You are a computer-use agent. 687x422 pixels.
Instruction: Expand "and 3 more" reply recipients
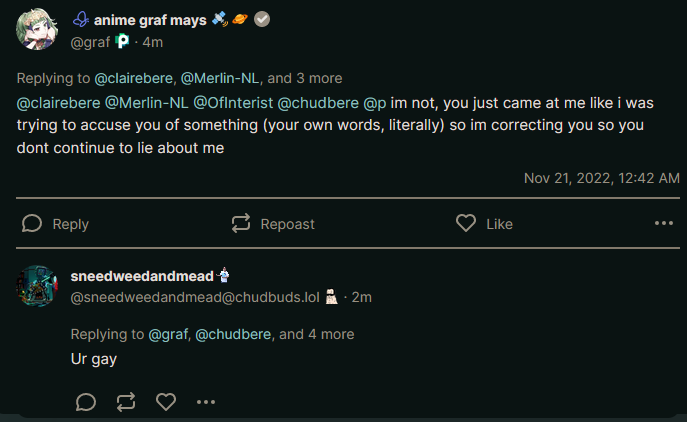pyautogui.click(x=305, y=78)
